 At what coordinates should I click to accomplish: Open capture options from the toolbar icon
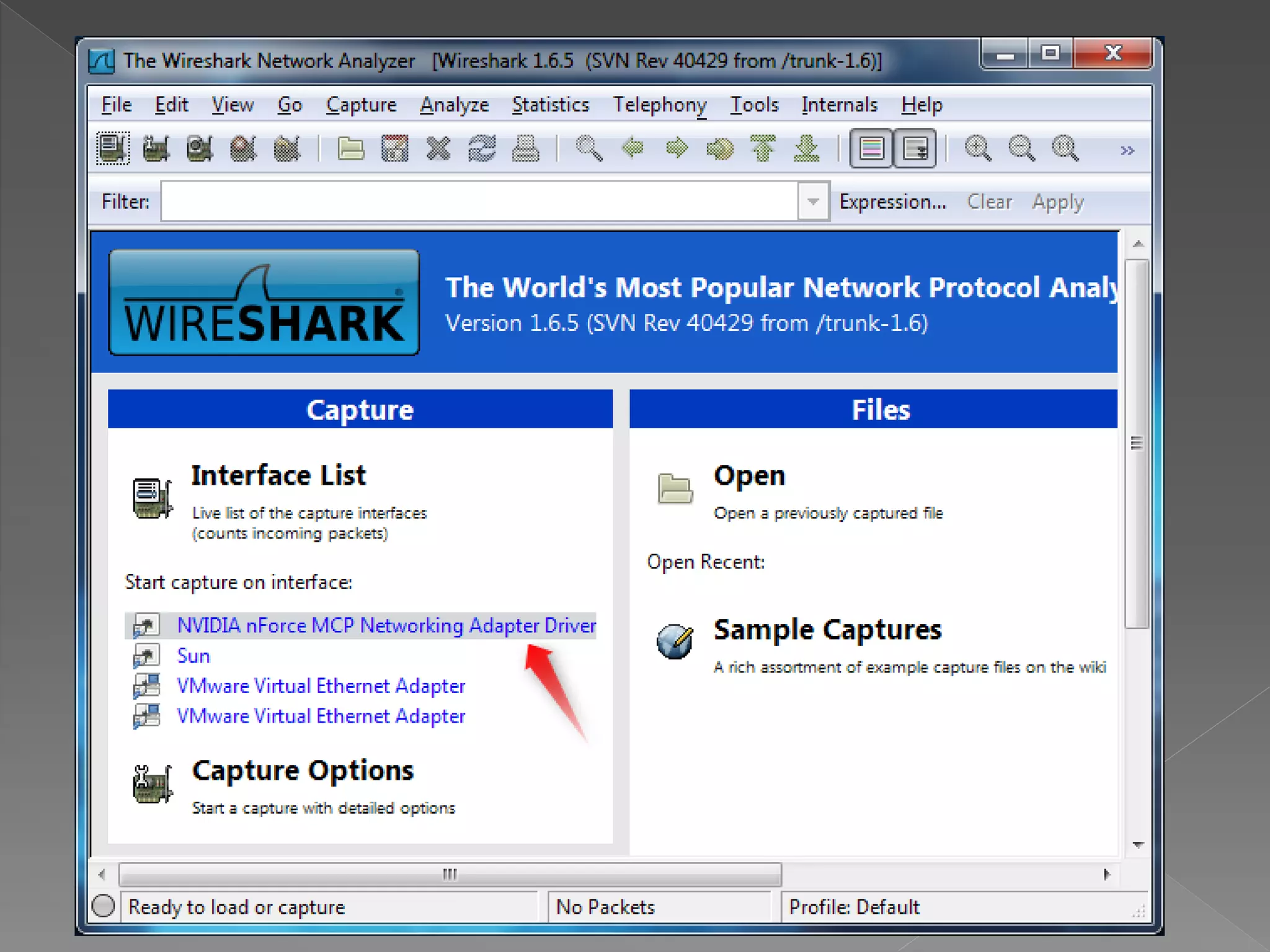pos(156,149)
